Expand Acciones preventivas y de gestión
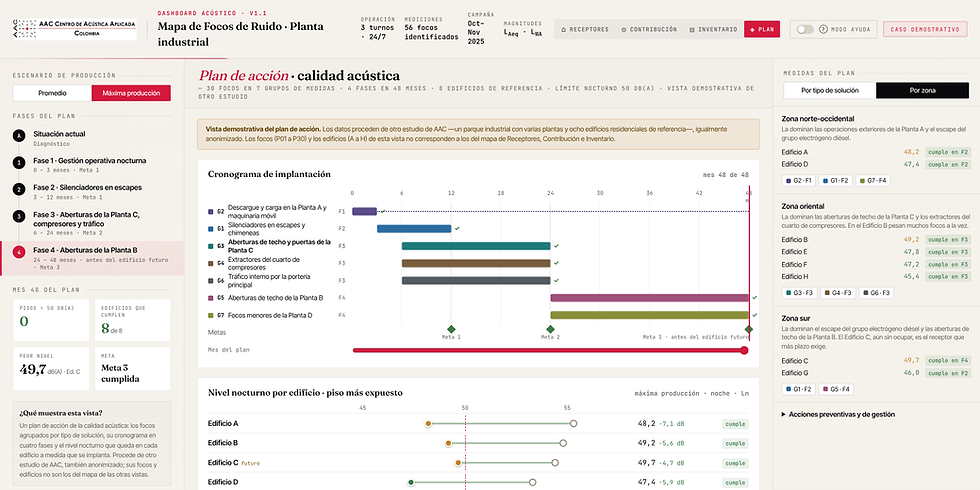Screen dimensions: 980x490 point(838,414)
